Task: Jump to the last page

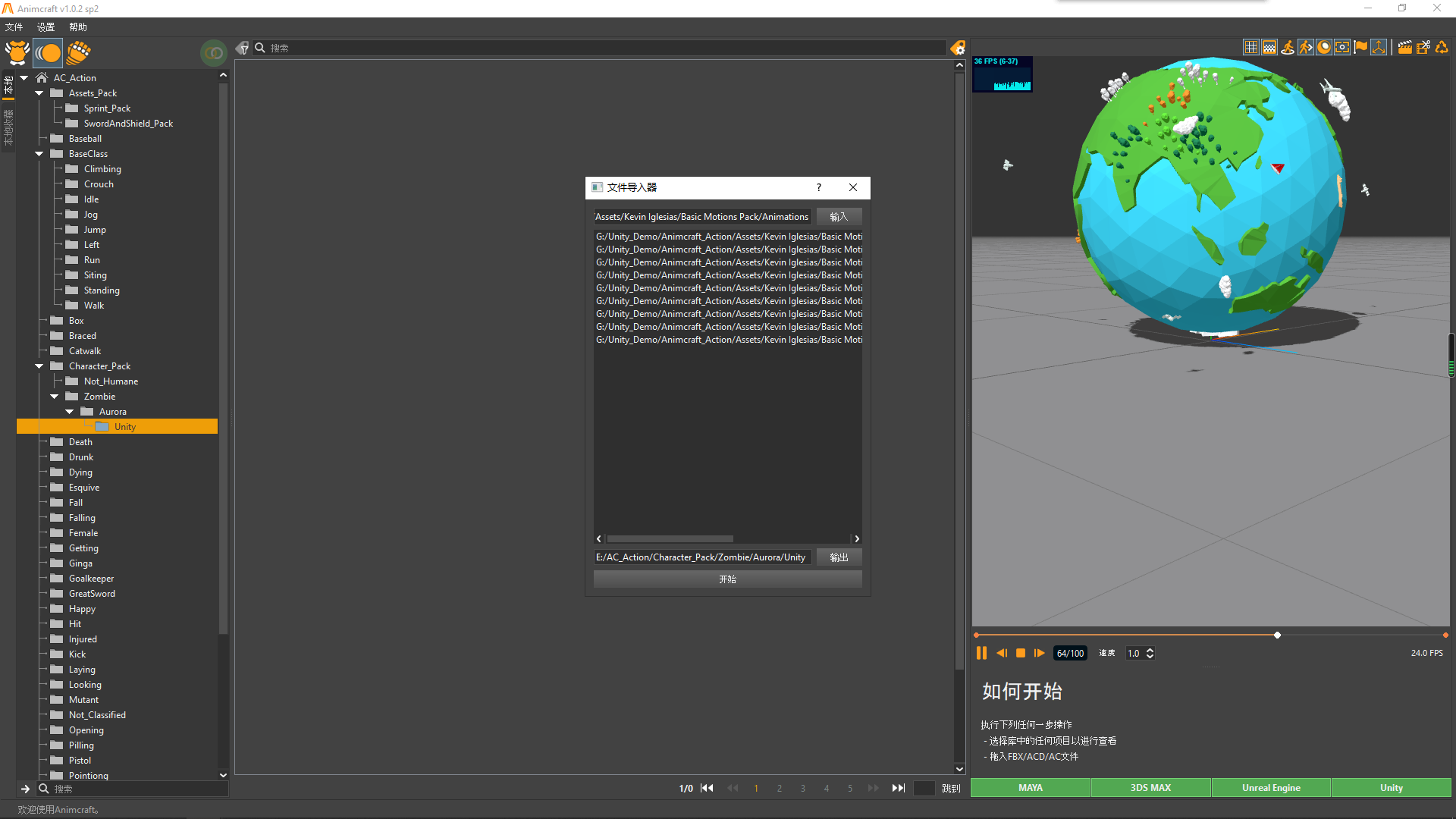Action: 899,788
